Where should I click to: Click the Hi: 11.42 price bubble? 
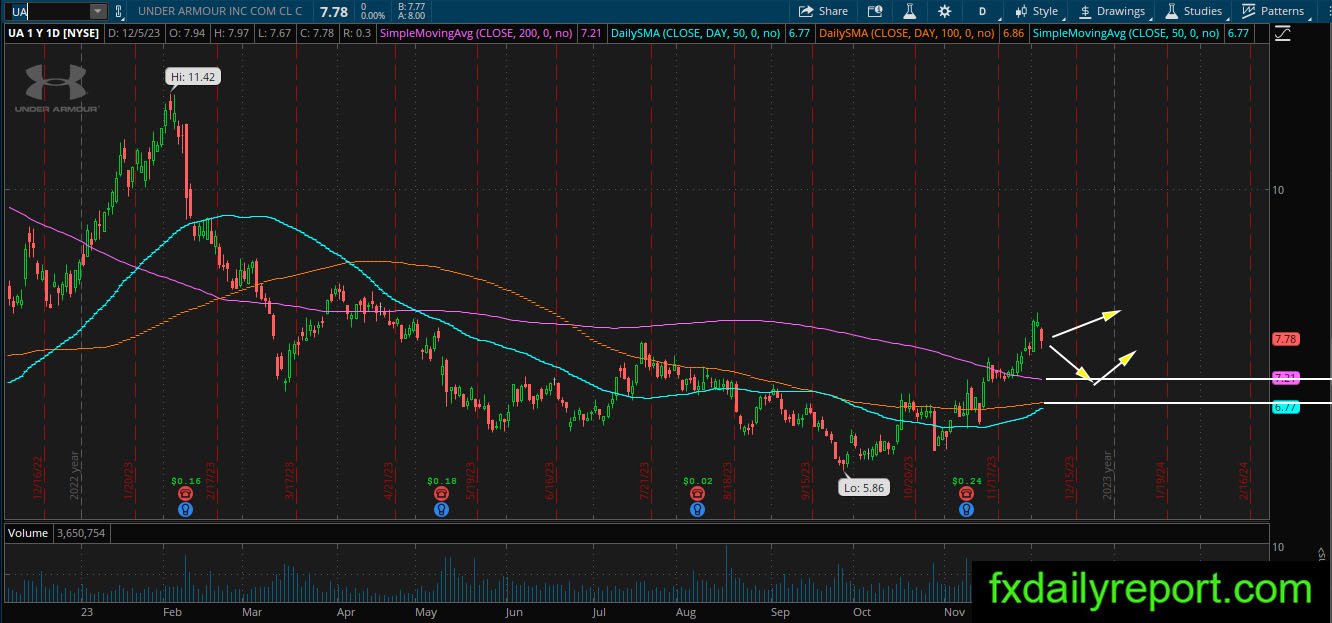194,76
